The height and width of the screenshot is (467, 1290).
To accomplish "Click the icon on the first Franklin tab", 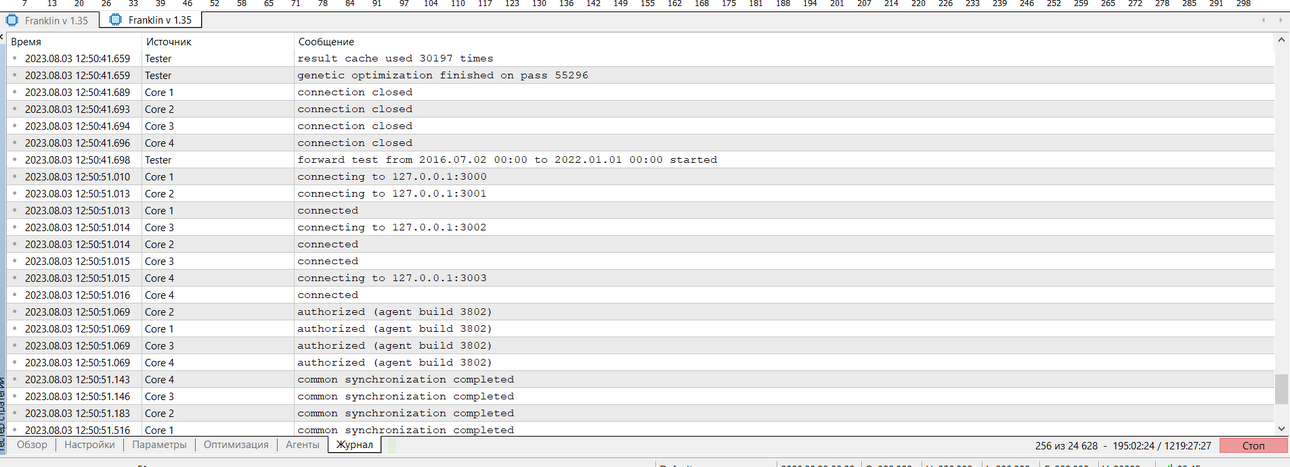I will (x=13, y=19).
